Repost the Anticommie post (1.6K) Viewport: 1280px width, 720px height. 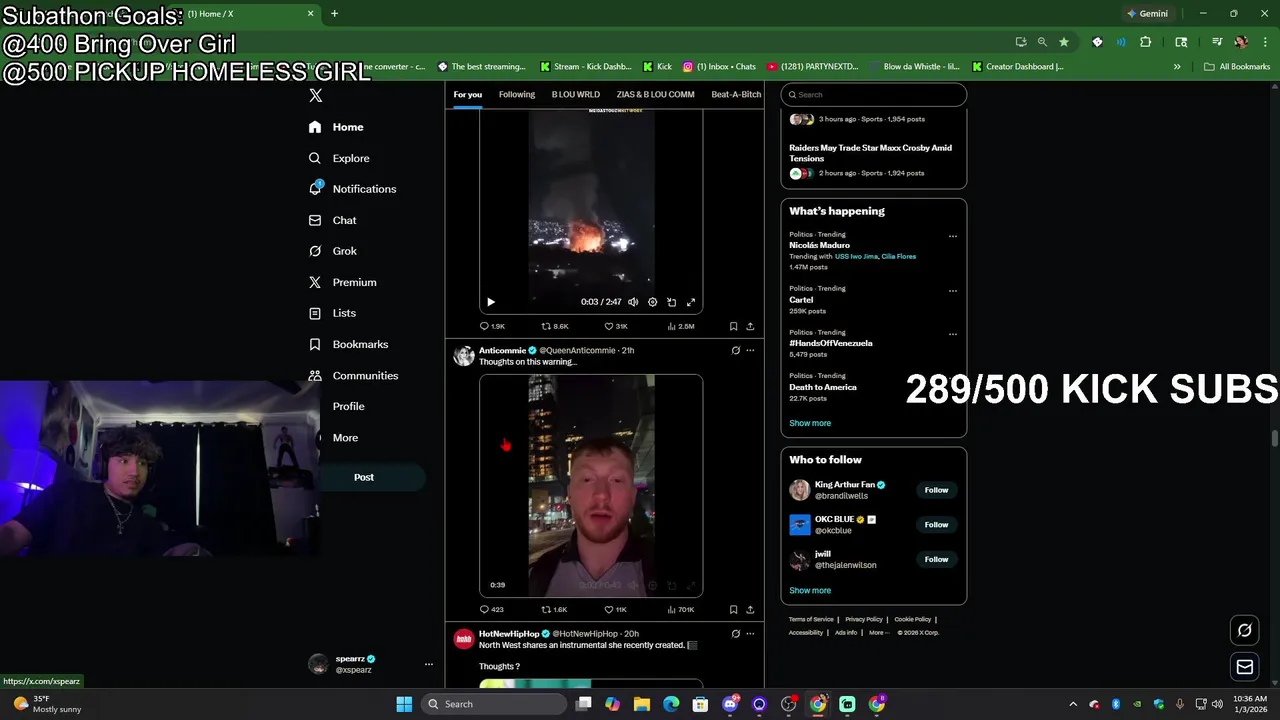coord(554,609)
